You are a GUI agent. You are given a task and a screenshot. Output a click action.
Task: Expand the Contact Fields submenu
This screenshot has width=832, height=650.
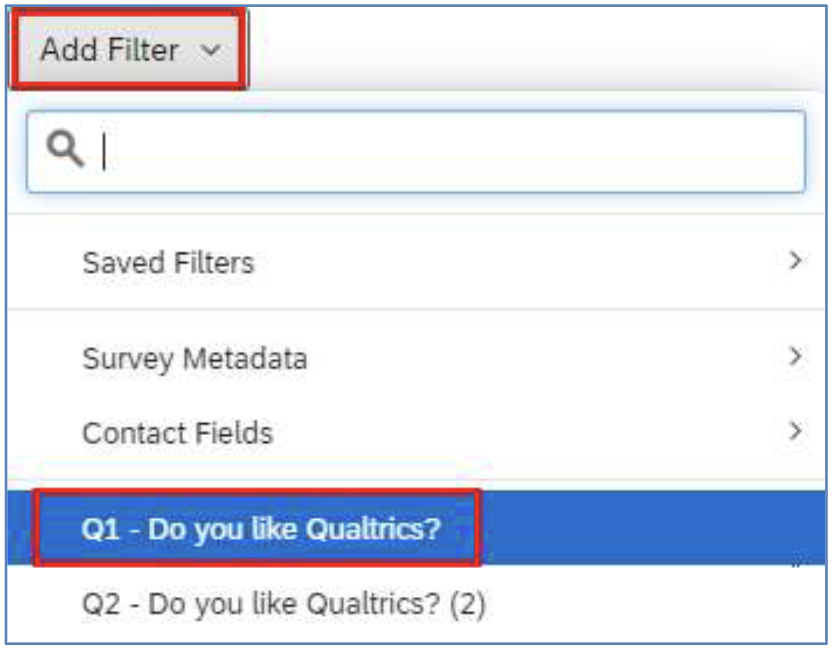click(416, 432)
